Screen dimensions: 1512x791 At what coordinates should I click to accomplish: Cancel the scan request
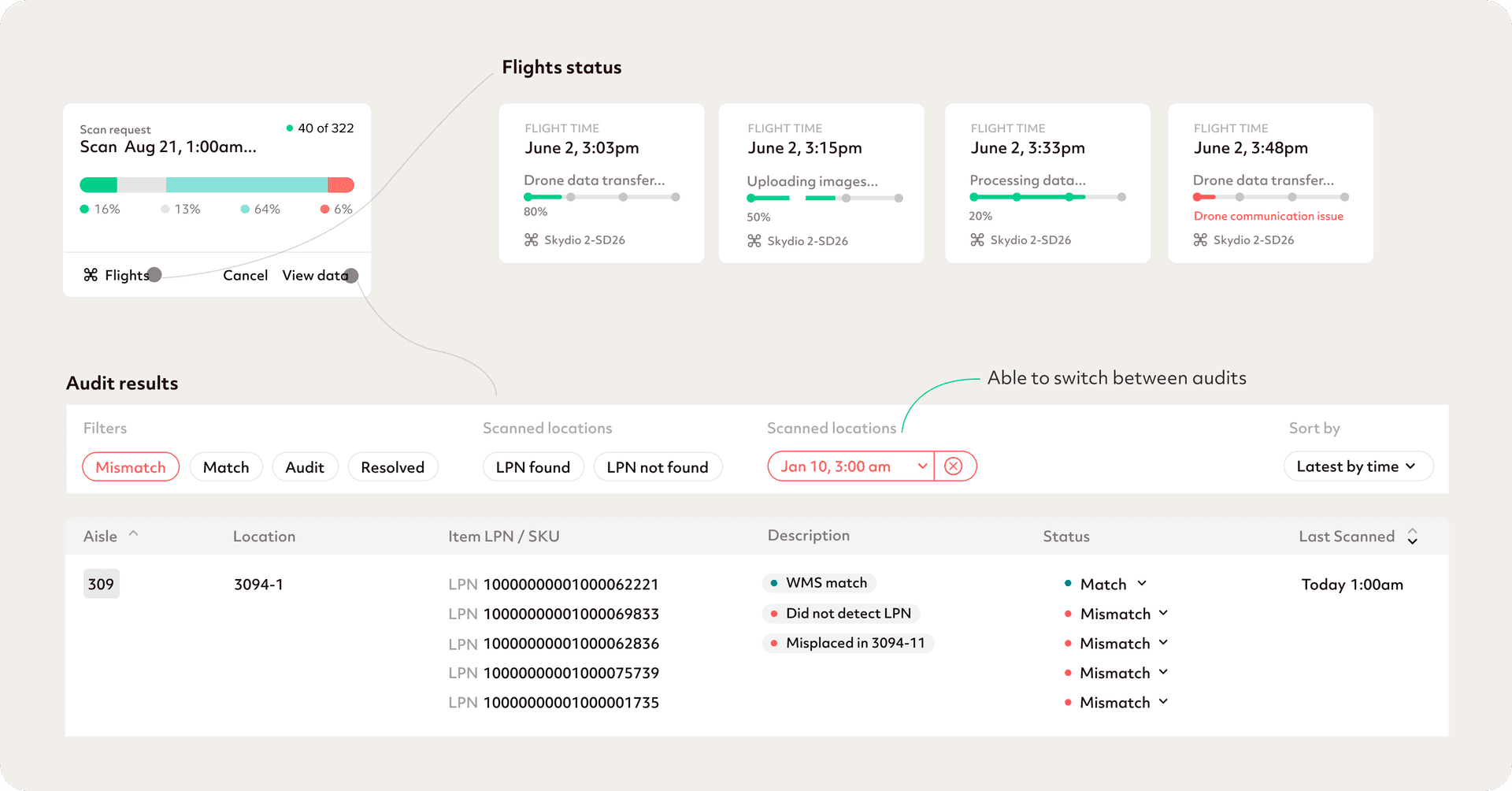point(245,275)
